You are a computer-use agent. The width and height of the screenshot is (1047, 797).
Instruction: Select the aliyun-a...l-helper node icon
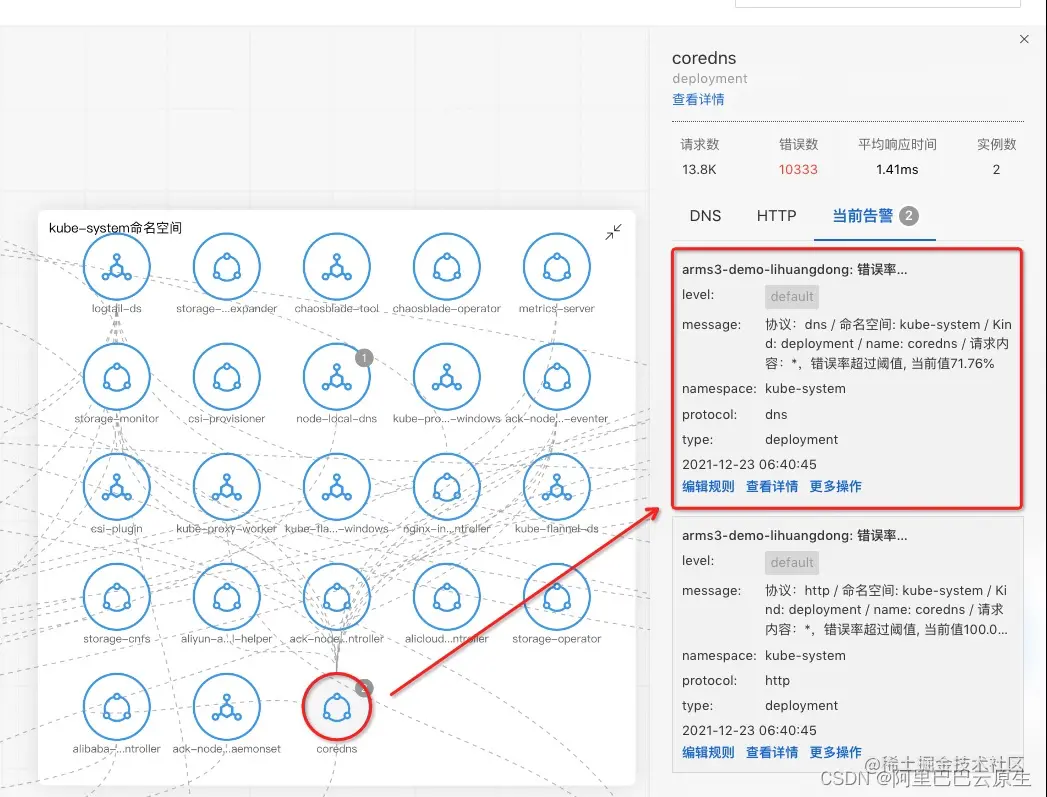coord(226,597)
